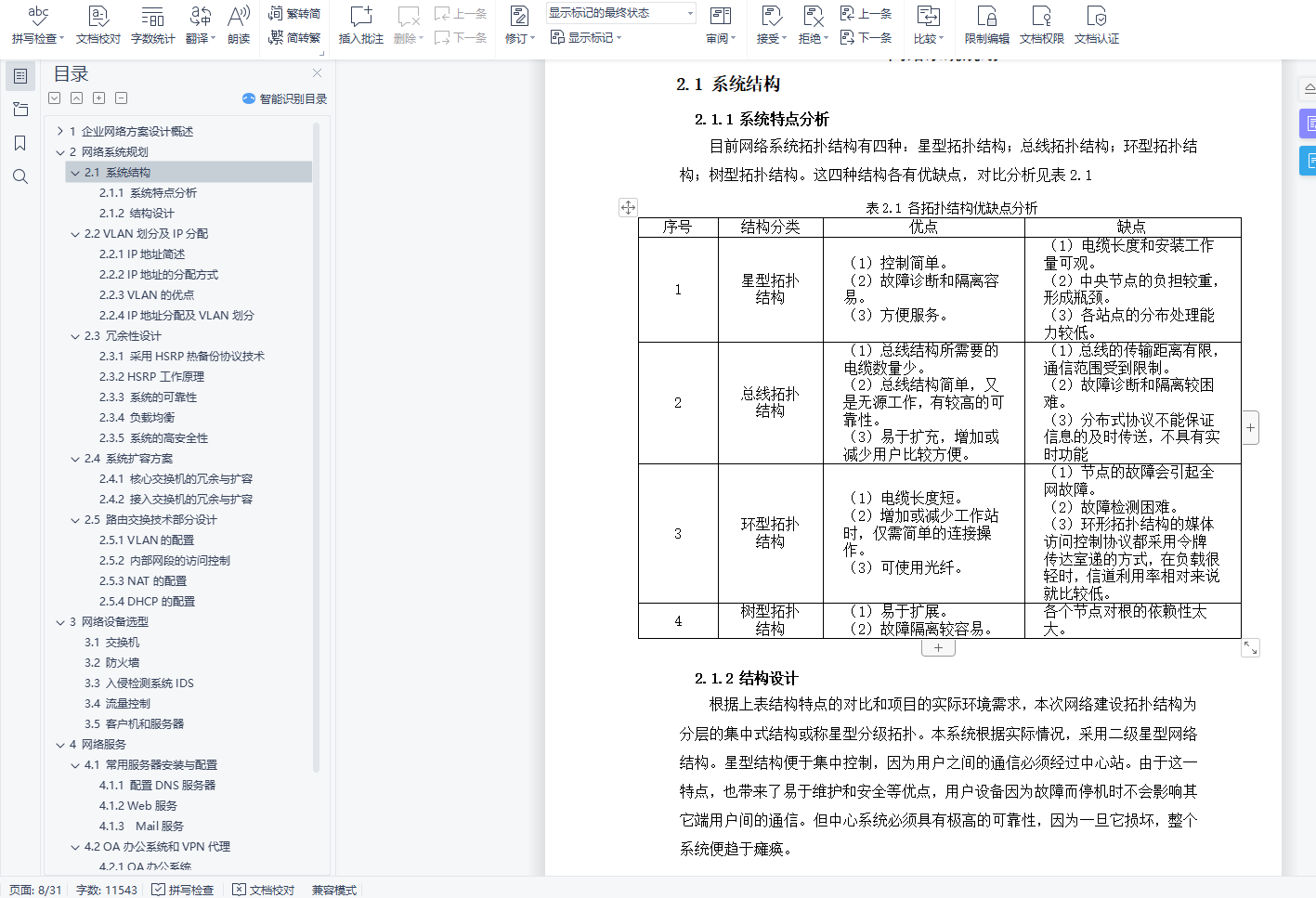This screenshot has height=898, width=1316.
Task: Click table resize handle at bottom-right corner
Action: [1251, 648]
